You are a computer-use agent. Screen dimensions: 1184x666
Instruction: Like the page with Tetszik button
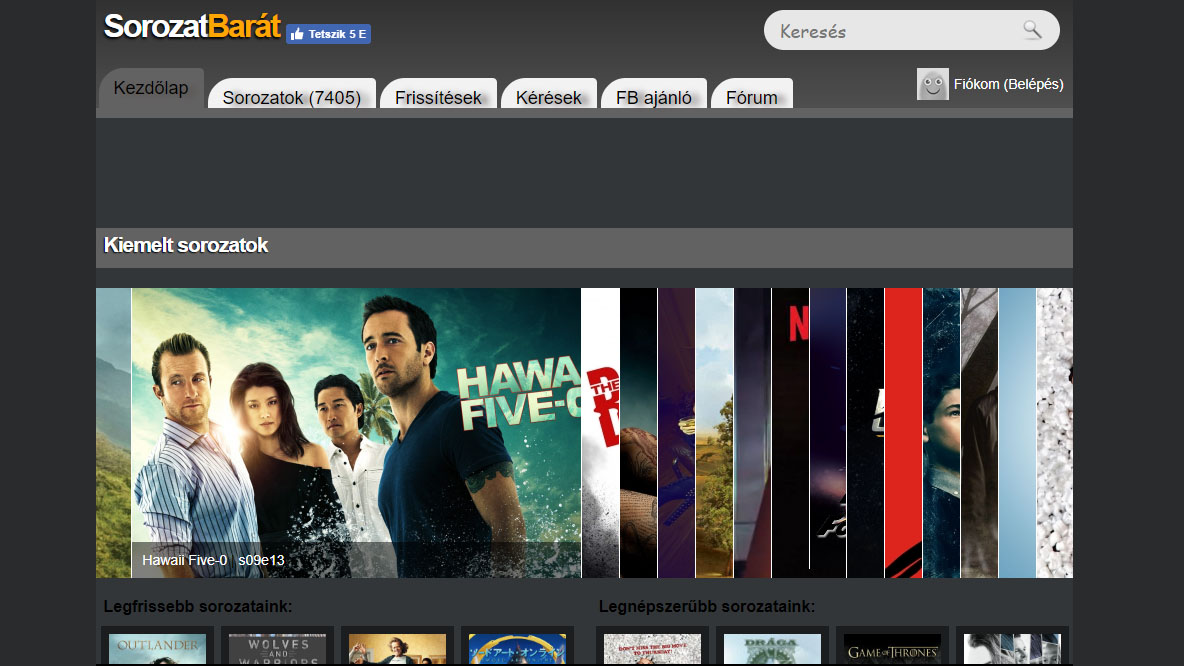(328, 34)
